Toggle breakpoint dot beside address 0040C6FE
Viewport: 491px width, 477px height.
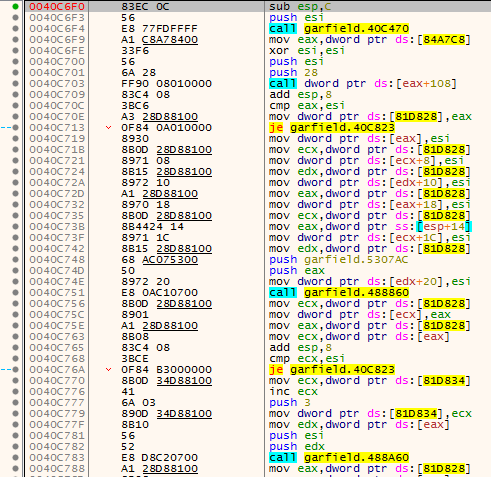click(15, 51)
